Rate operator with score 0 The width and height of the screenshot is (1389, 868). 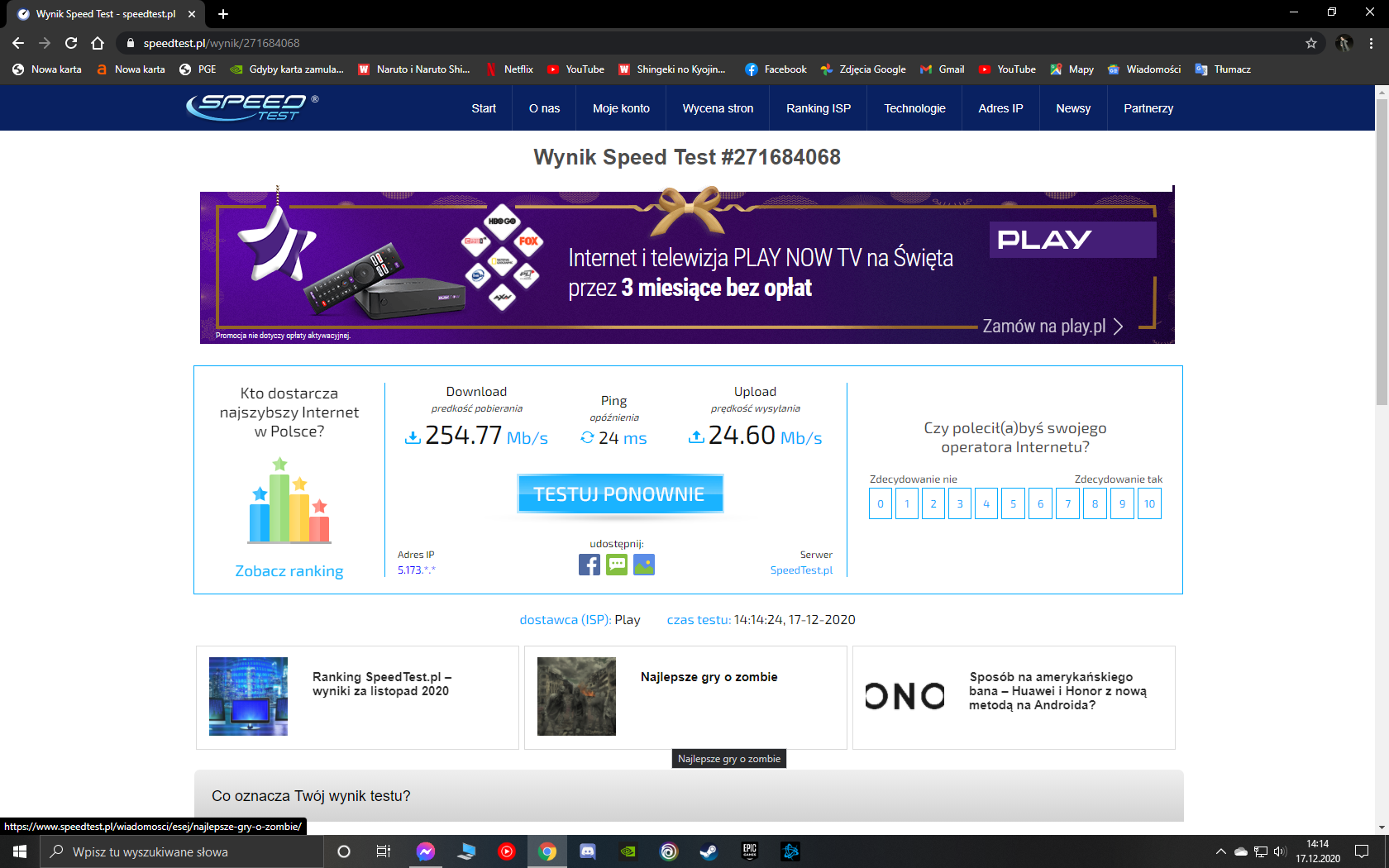(x=881, y=503)
